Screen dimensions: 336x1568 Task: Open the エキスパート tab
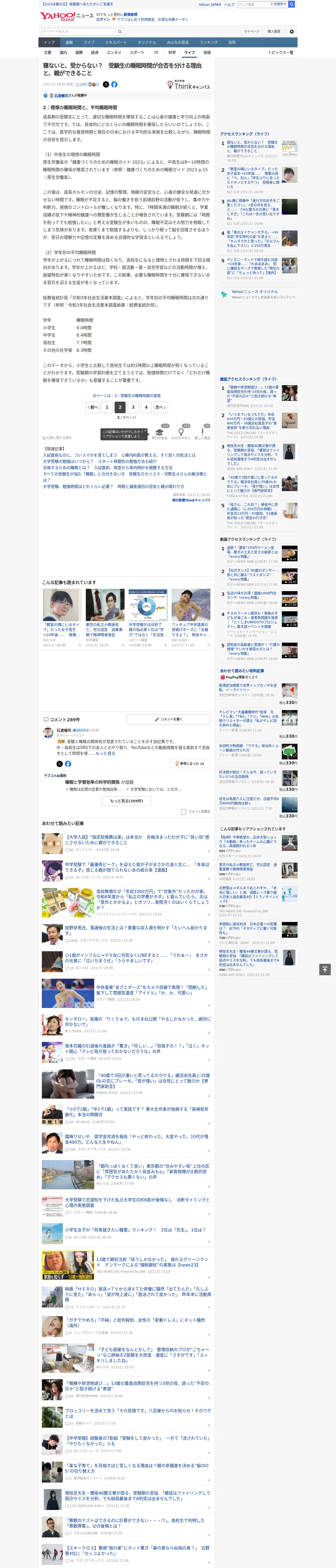116,42
